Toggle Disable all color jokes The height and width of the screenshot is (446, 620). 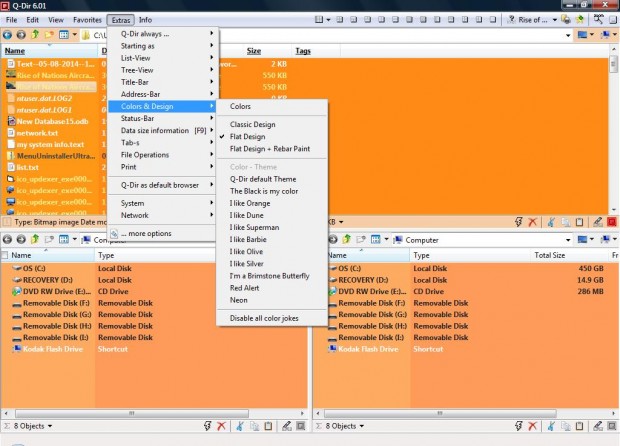click(264, 318)
